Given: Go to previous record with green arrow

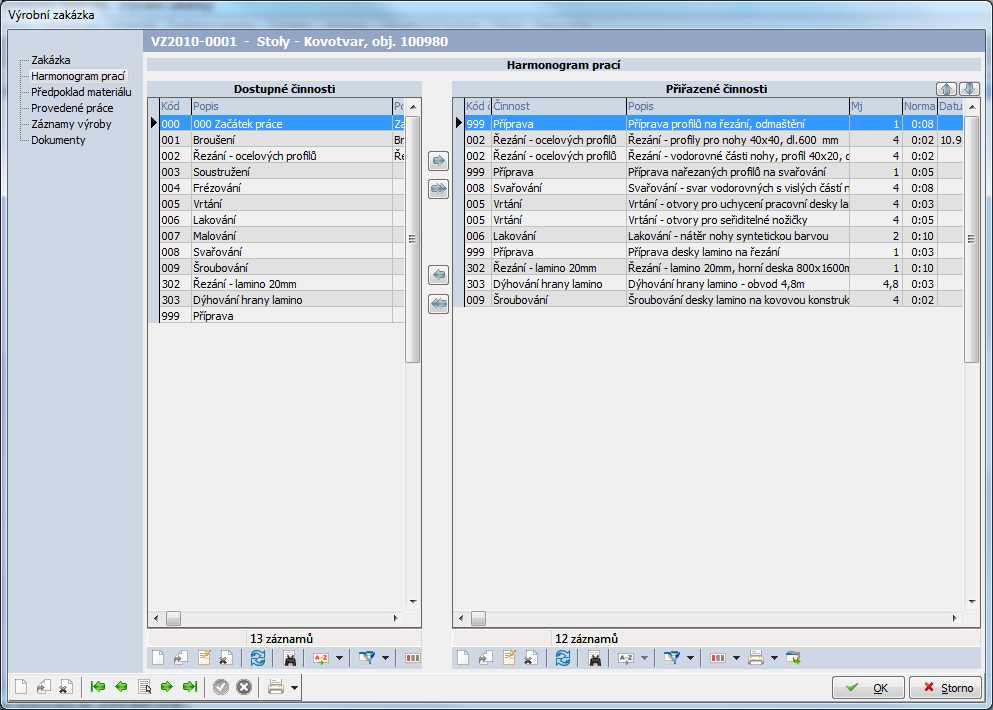Looking at the screenshot, I should pyautogui.click(x=121, y=687).
